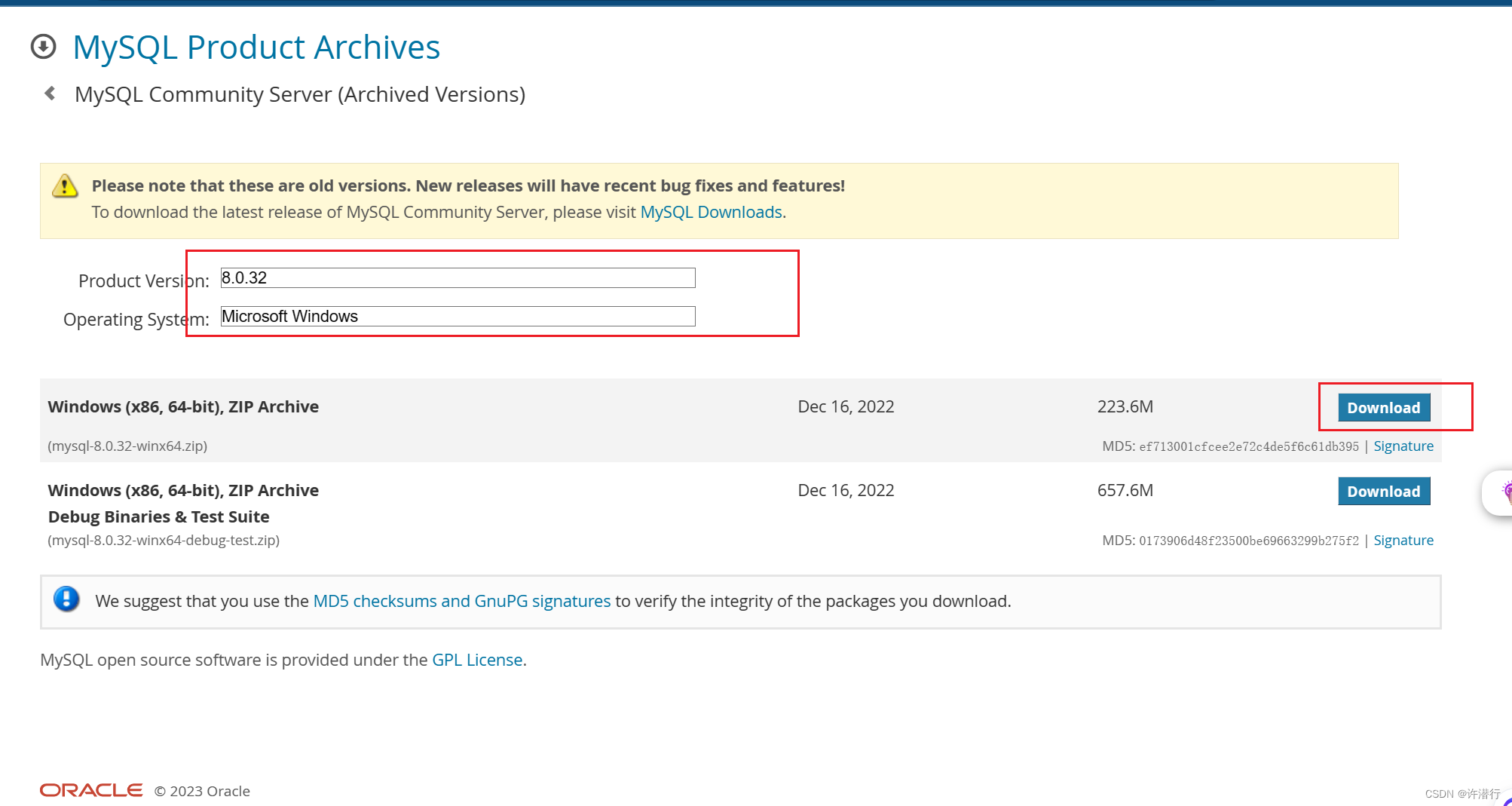Open the GPL License link

(x=477, y=660)
